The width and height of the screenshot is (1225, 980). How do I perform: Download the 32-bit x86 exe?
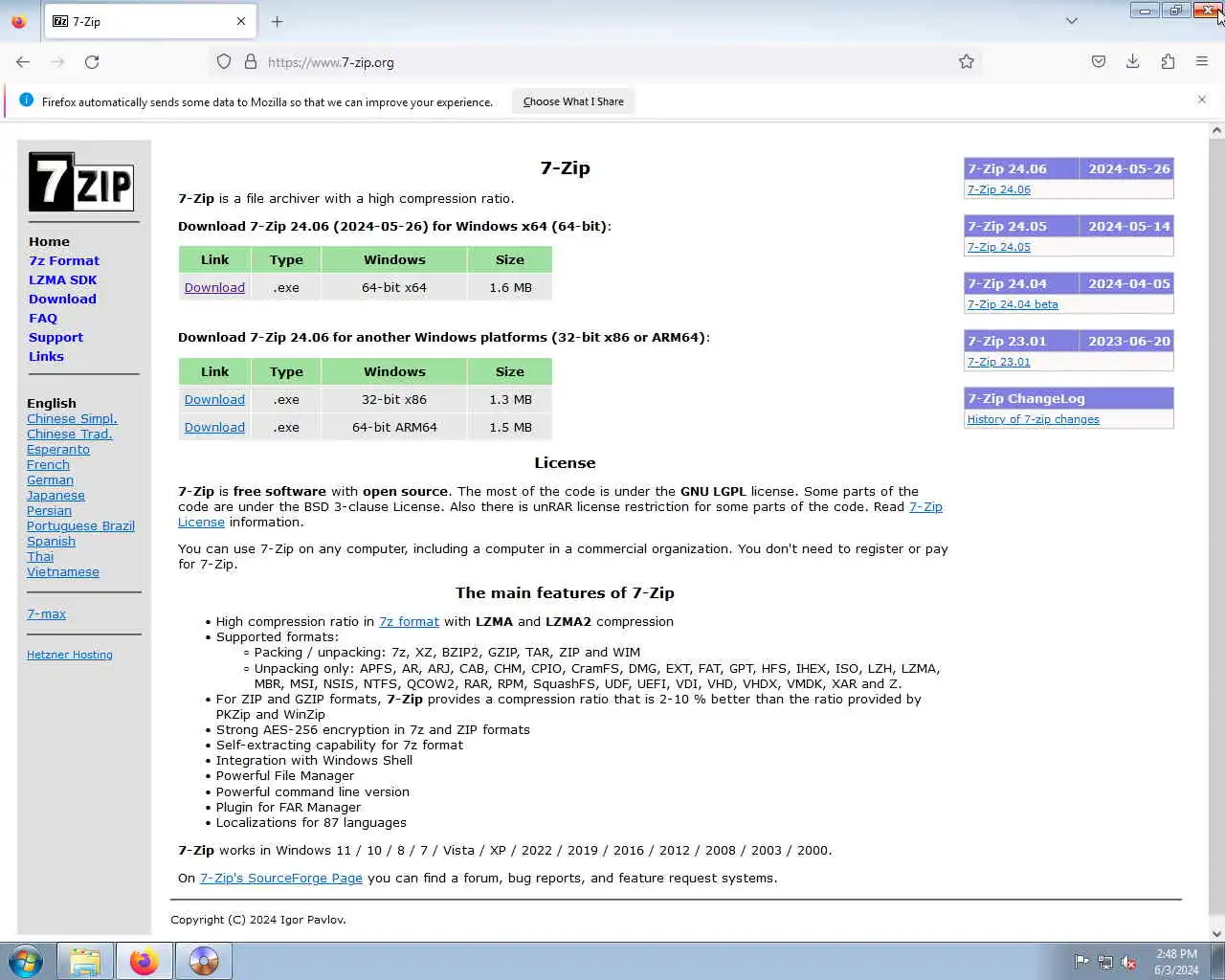[x=214, y=400]
